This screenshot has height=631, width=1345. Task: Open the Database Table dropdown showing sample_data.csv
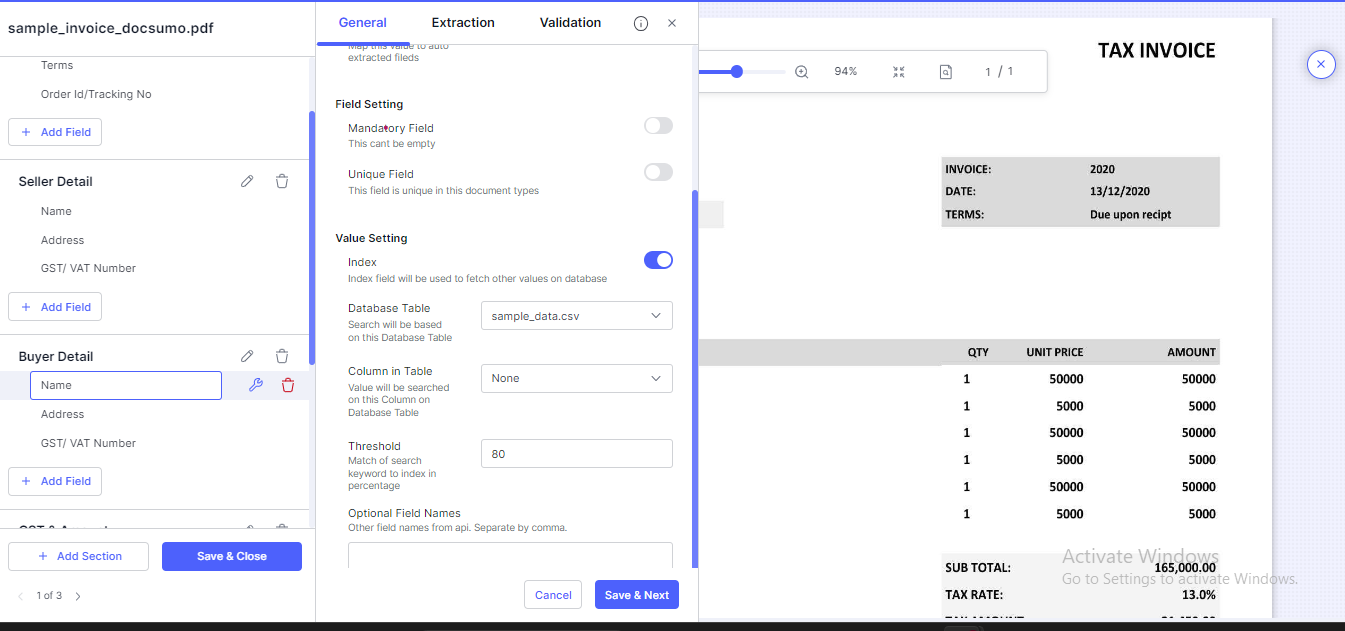click(x=577, y=316)
